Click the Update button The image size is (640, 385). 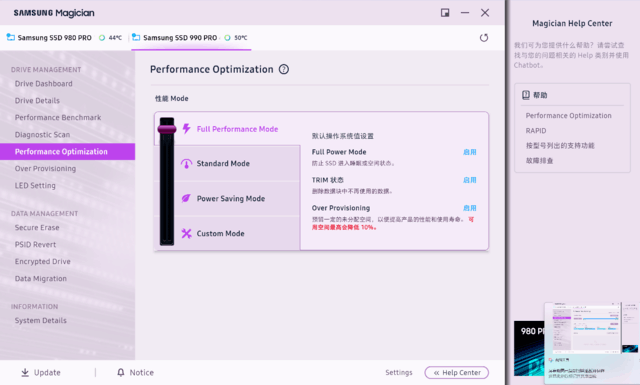(x=41, y=372)
